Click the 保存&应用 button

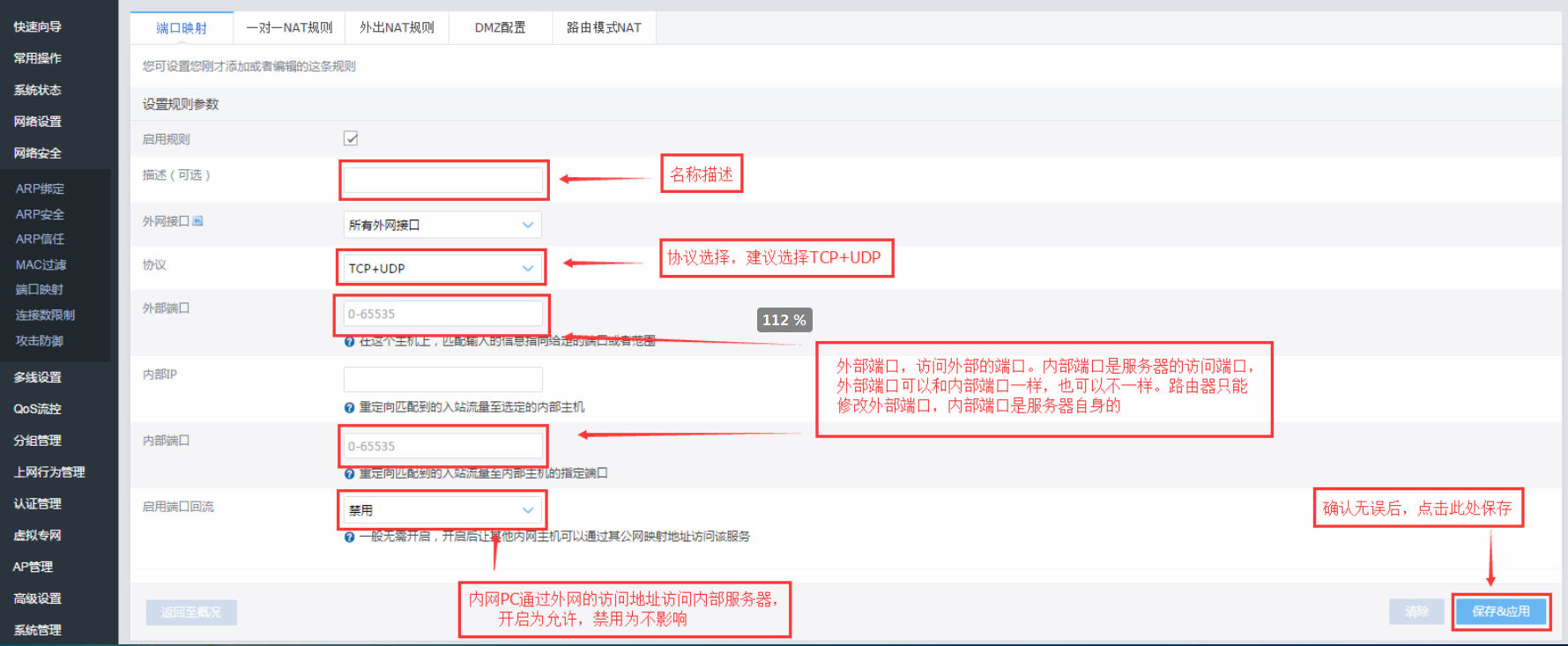point(1501,612)
